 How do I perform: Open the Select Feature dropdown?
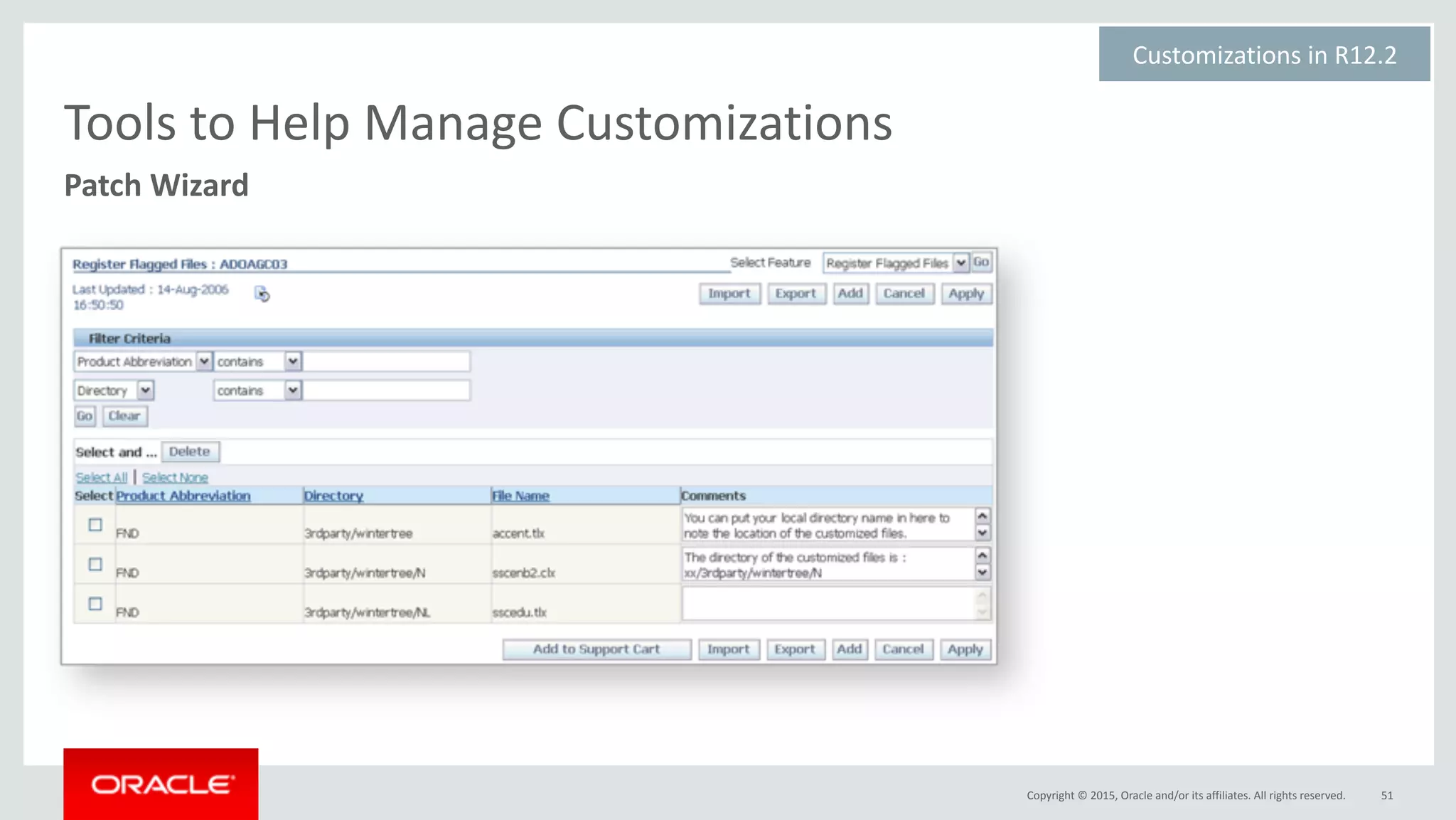(x=896, y=263)
